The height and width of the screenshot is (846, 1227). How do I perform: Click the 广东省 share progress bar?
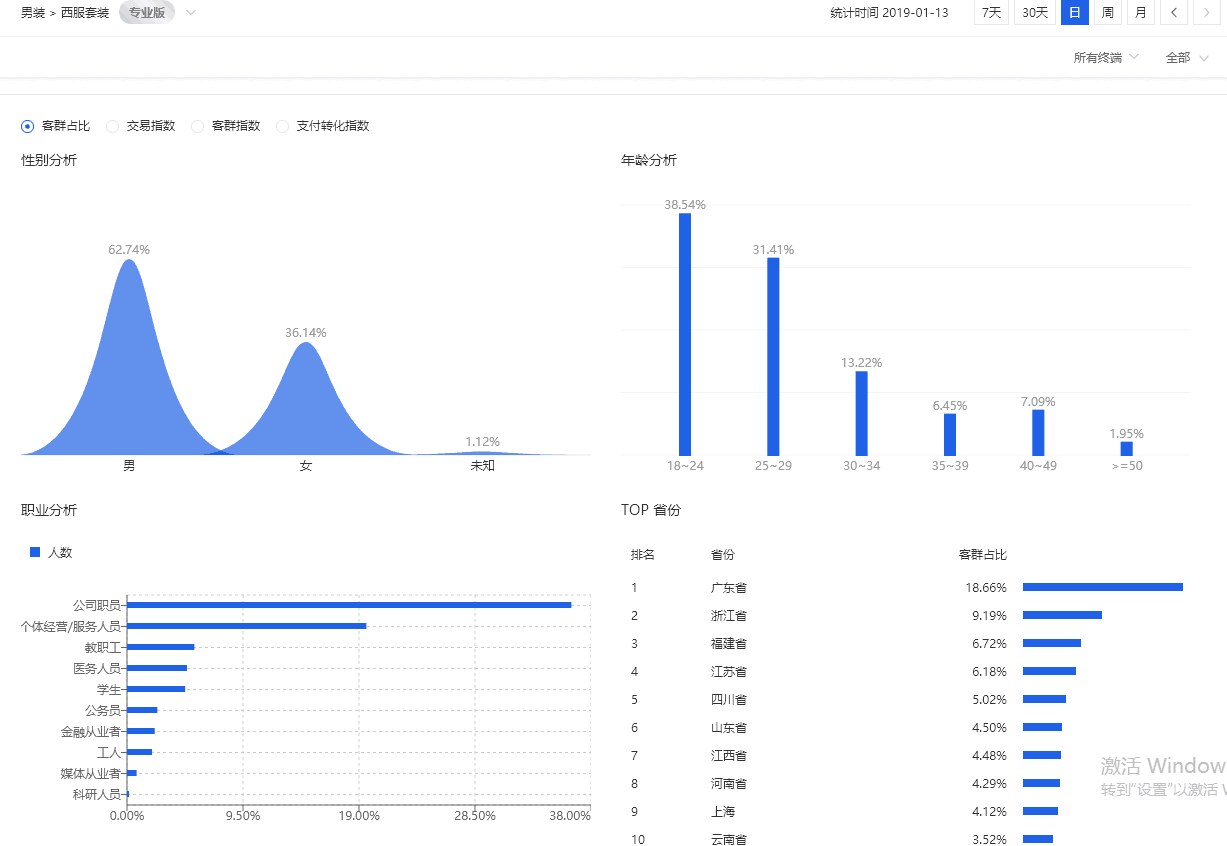1102,587
